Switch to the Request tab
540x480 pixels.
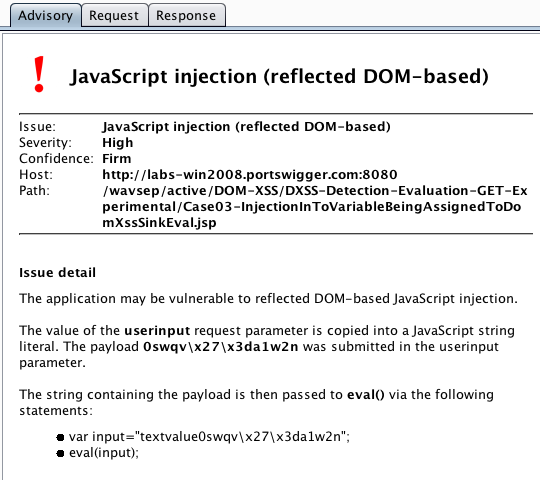[114, 15]
